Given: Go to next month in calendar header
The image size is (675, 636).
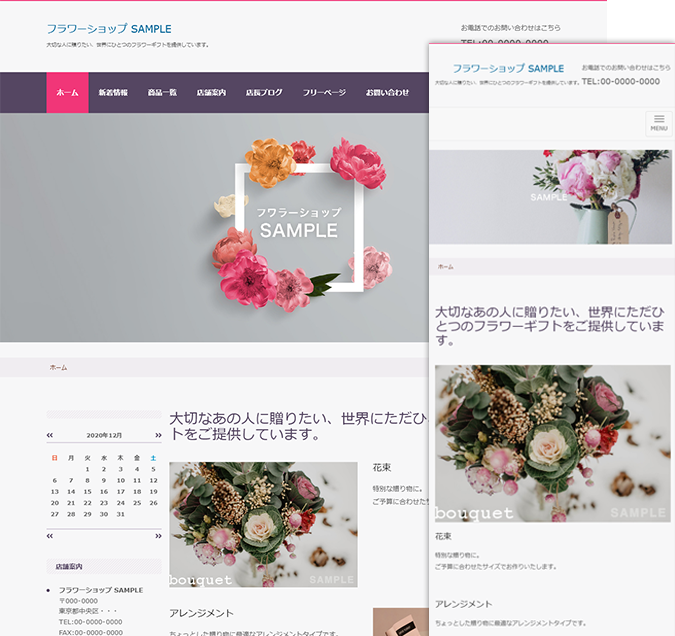Looking at the screenshot, I should point(157,435).
